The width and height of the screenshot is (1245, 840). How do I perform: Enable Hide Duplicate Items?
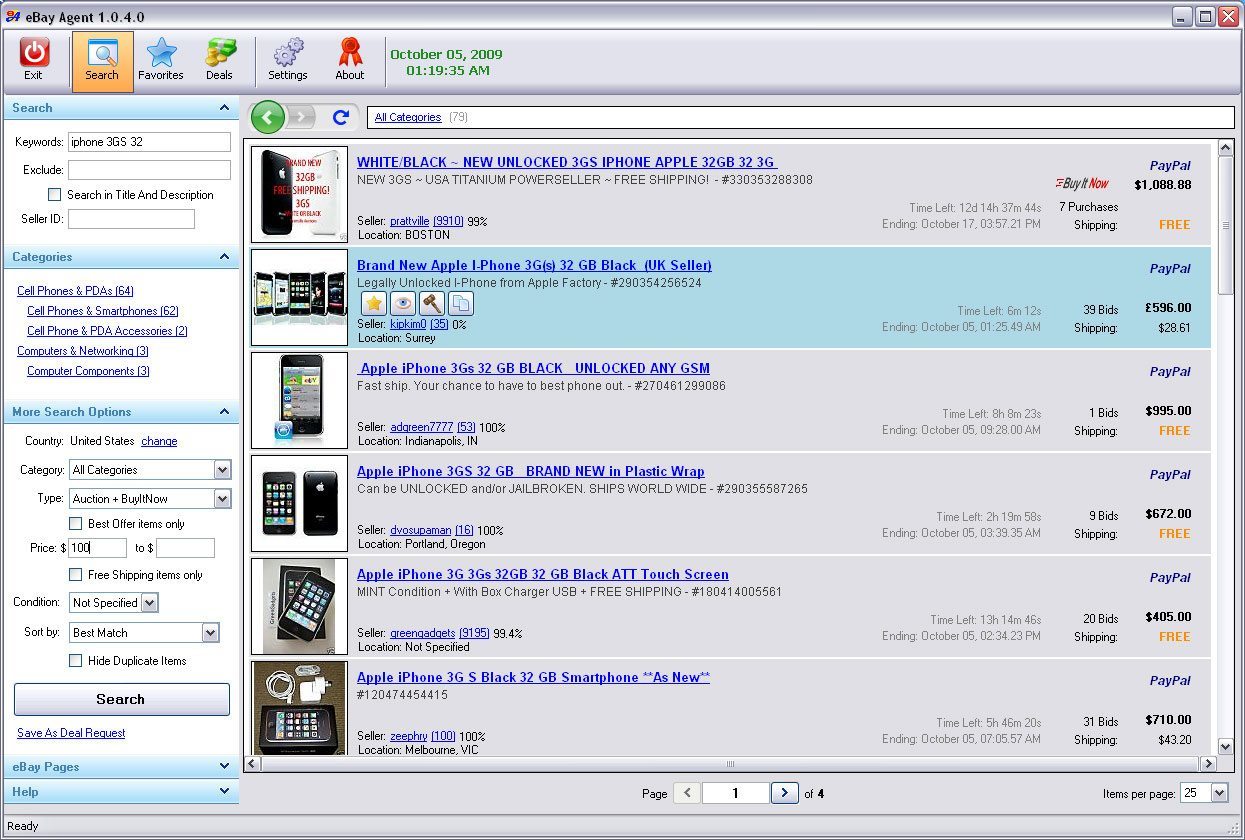75,661
